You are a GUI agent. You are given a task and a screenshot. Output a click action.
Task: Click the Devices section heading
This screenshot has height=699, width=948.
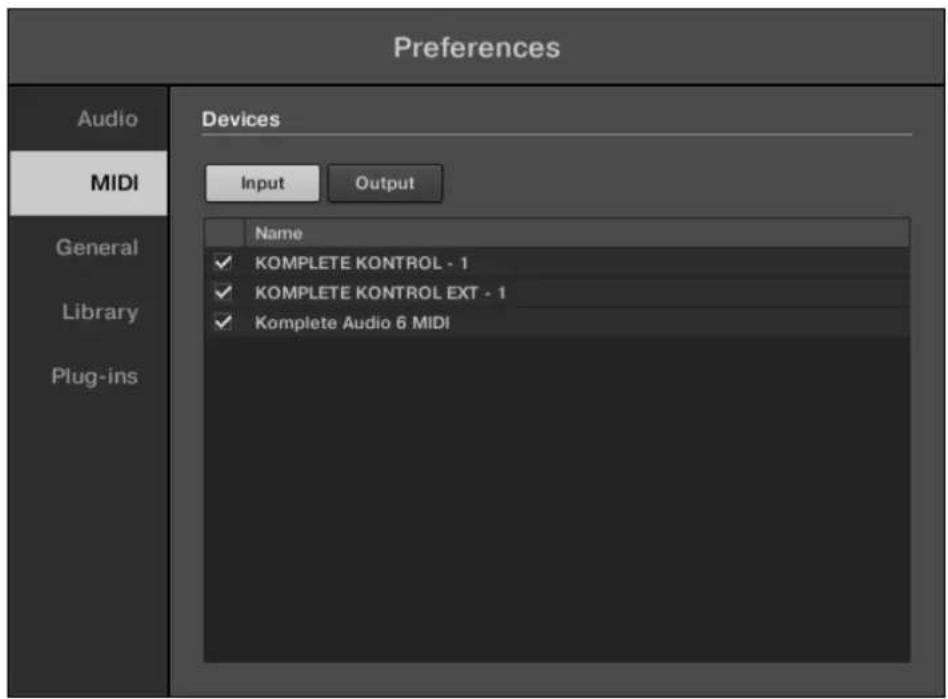[x=241, y=119]
